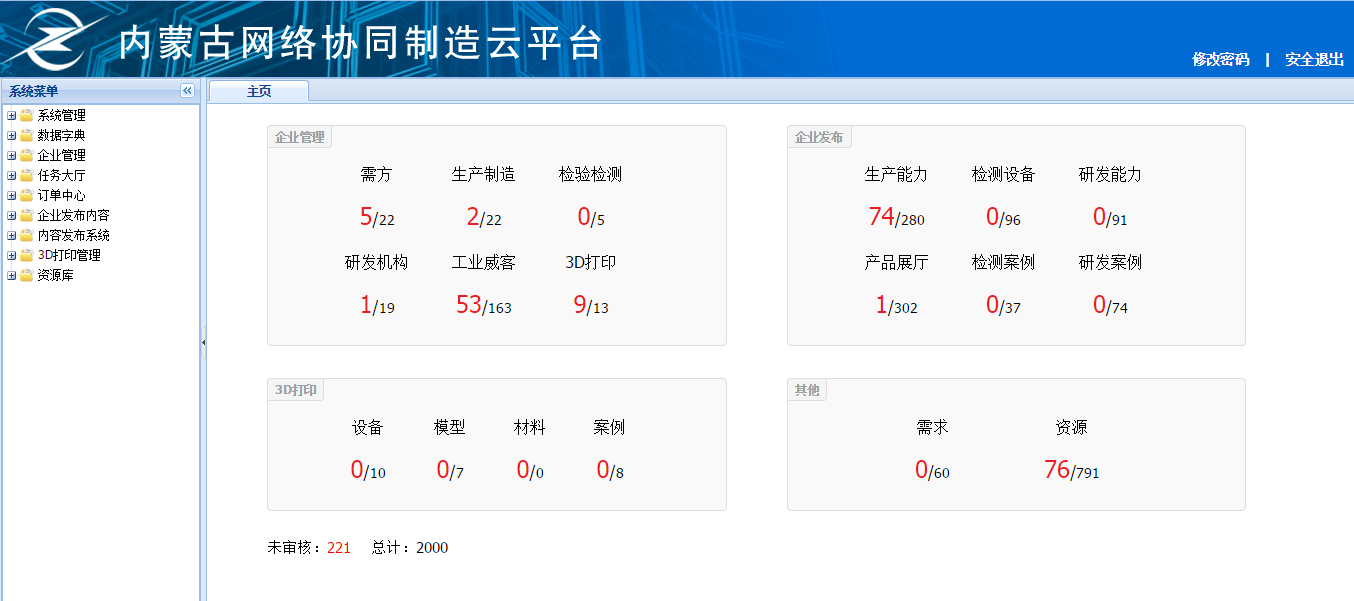Click the folder icon beside 数据字典
This screenshot has height=601, width=1354.
coord(26,136)
